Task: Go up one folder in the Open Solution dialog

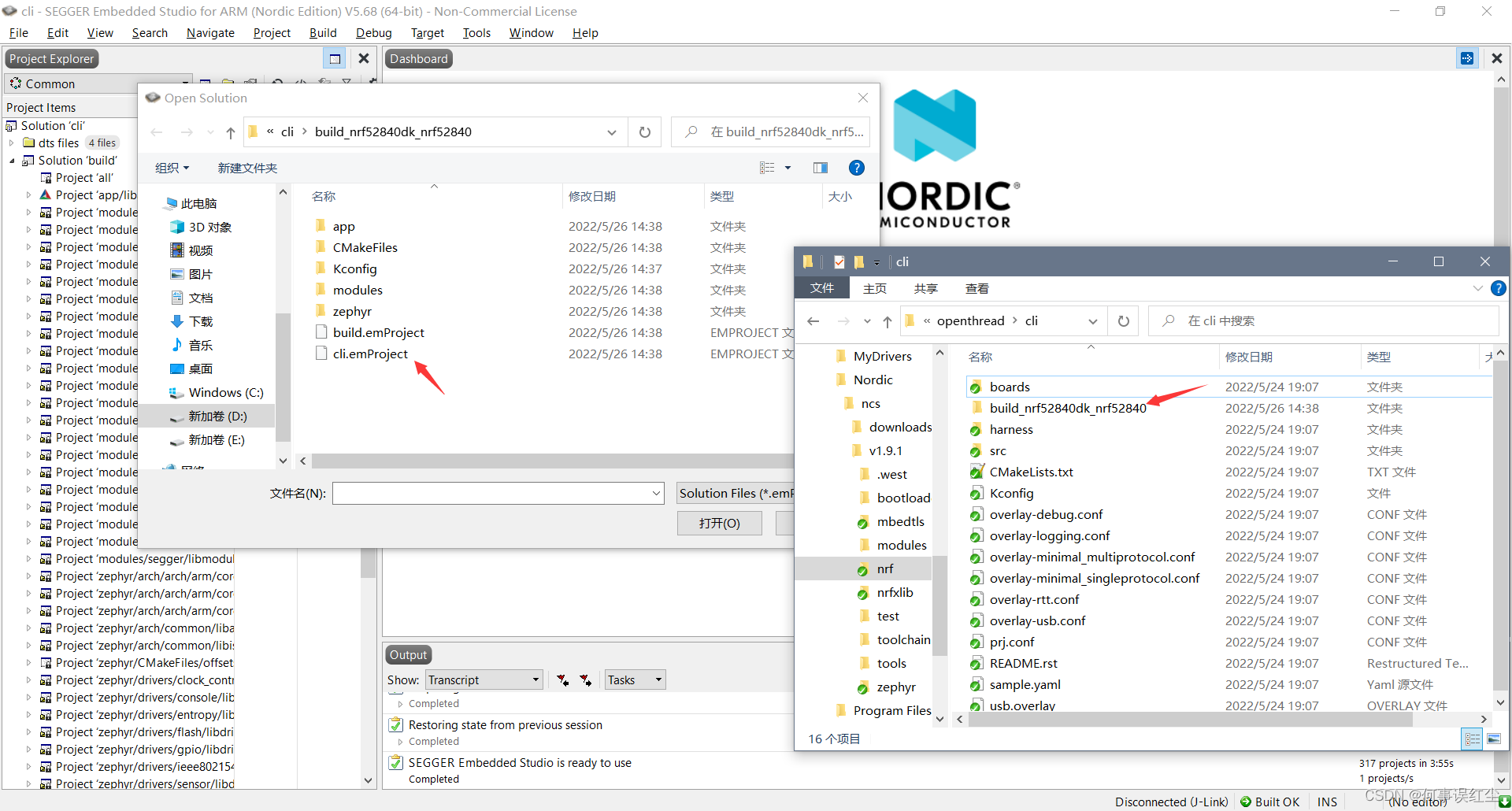Action: (230, 132)
